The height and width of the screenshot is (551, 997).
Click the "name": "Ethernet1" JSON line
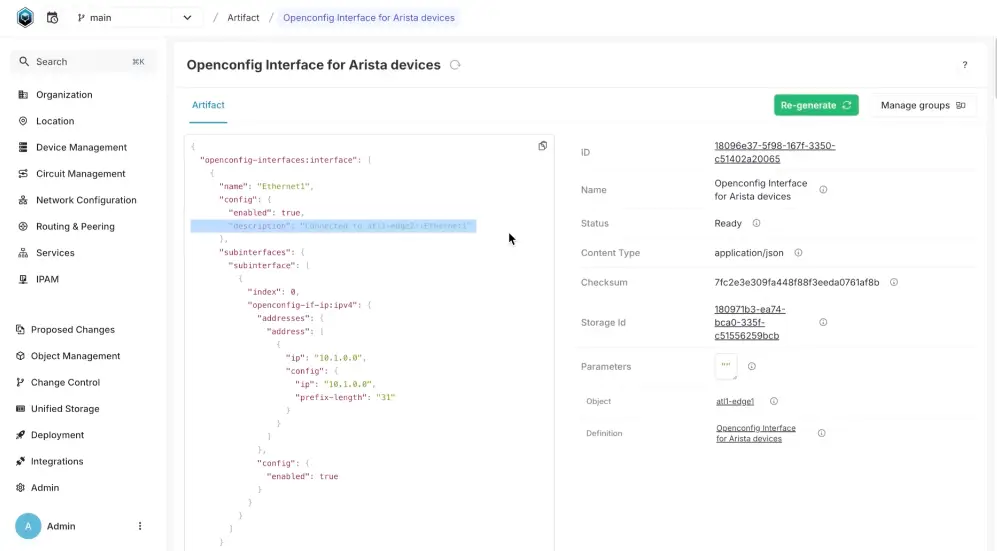266,186
